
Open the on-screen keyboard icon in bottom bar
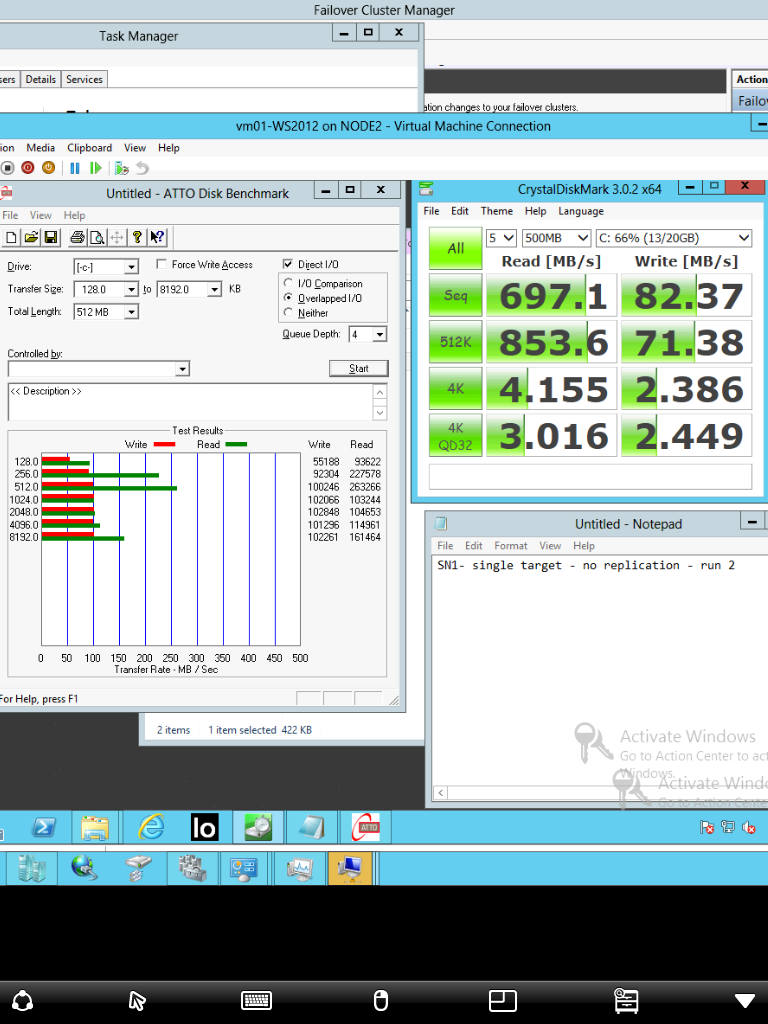pyautogui.click(x=256, y=1000)
